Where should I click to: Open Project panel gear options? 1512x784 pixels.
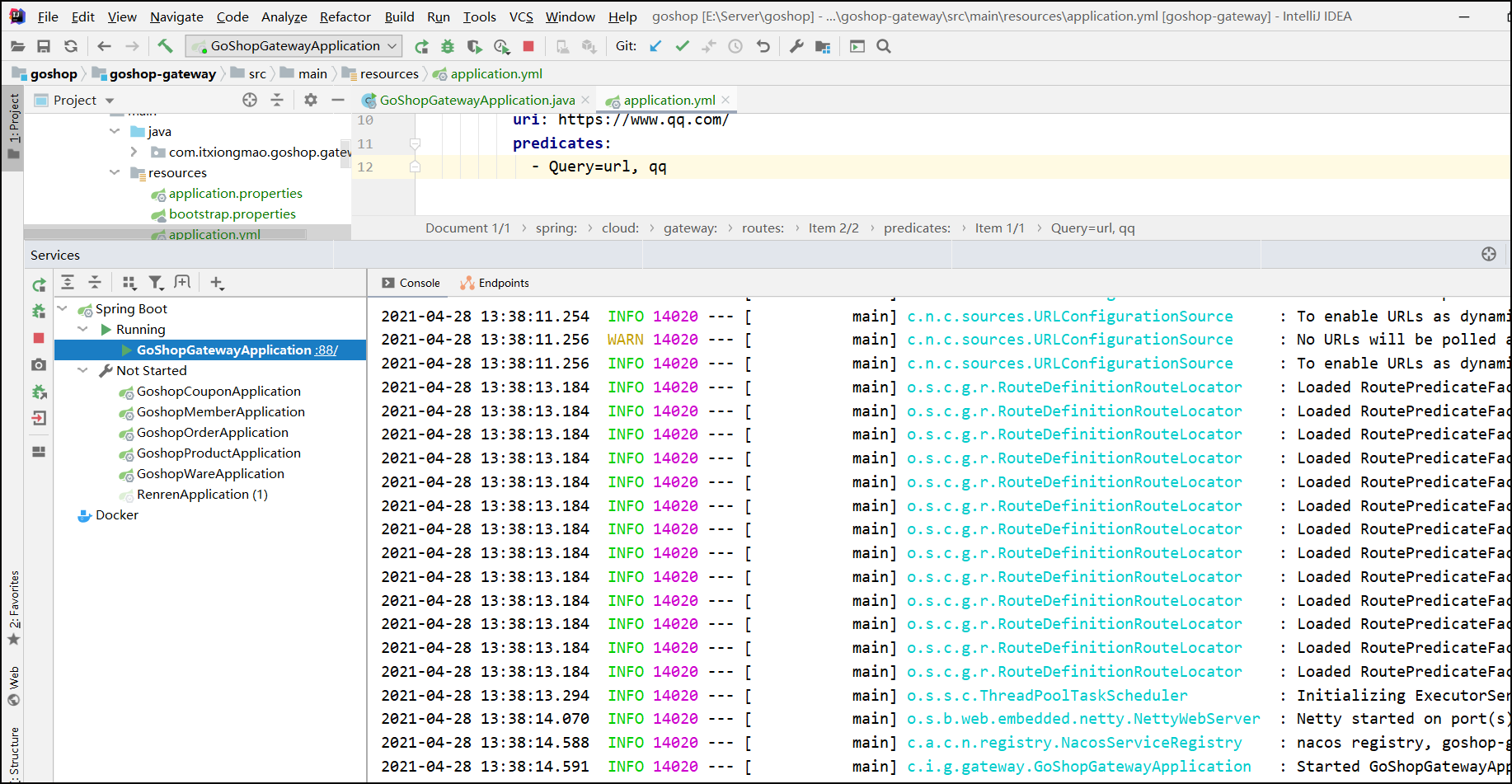coord(311,100)
